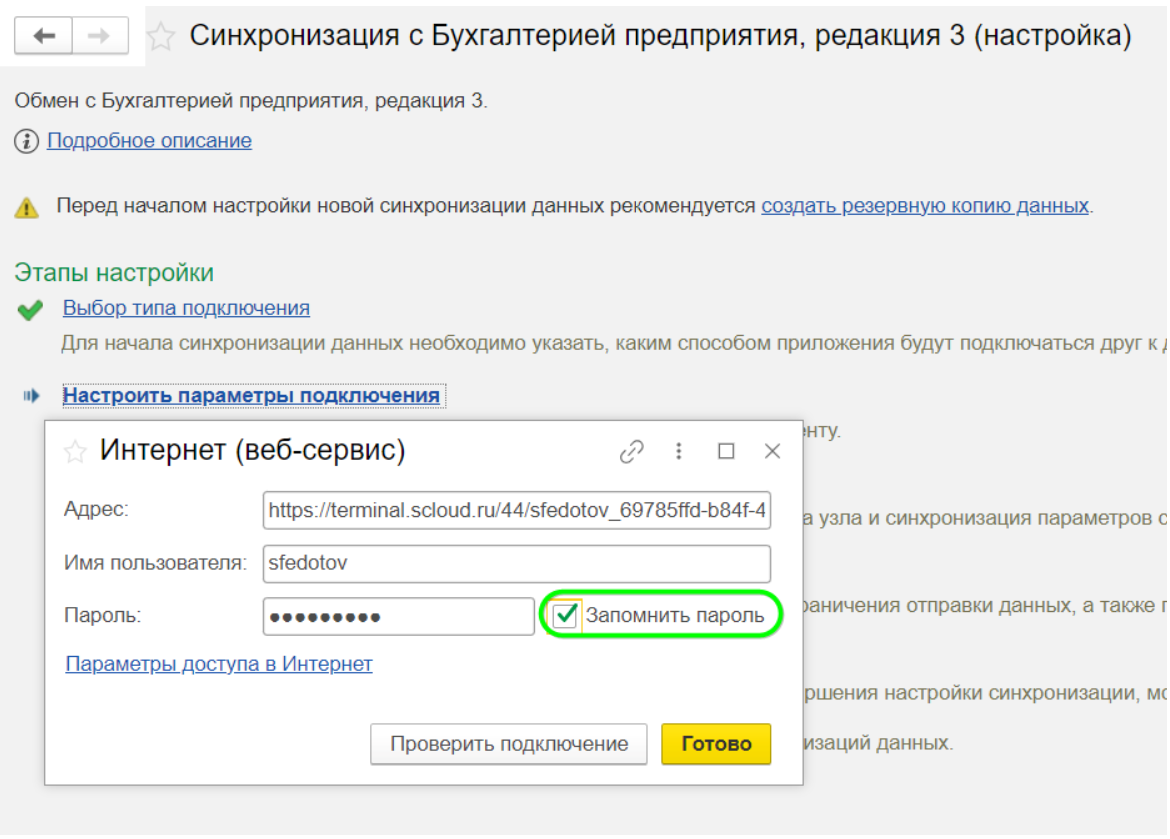Click the info icon beside Подробное описание
The width and height of the screenshot is (1170, 839).
point(26,141)
